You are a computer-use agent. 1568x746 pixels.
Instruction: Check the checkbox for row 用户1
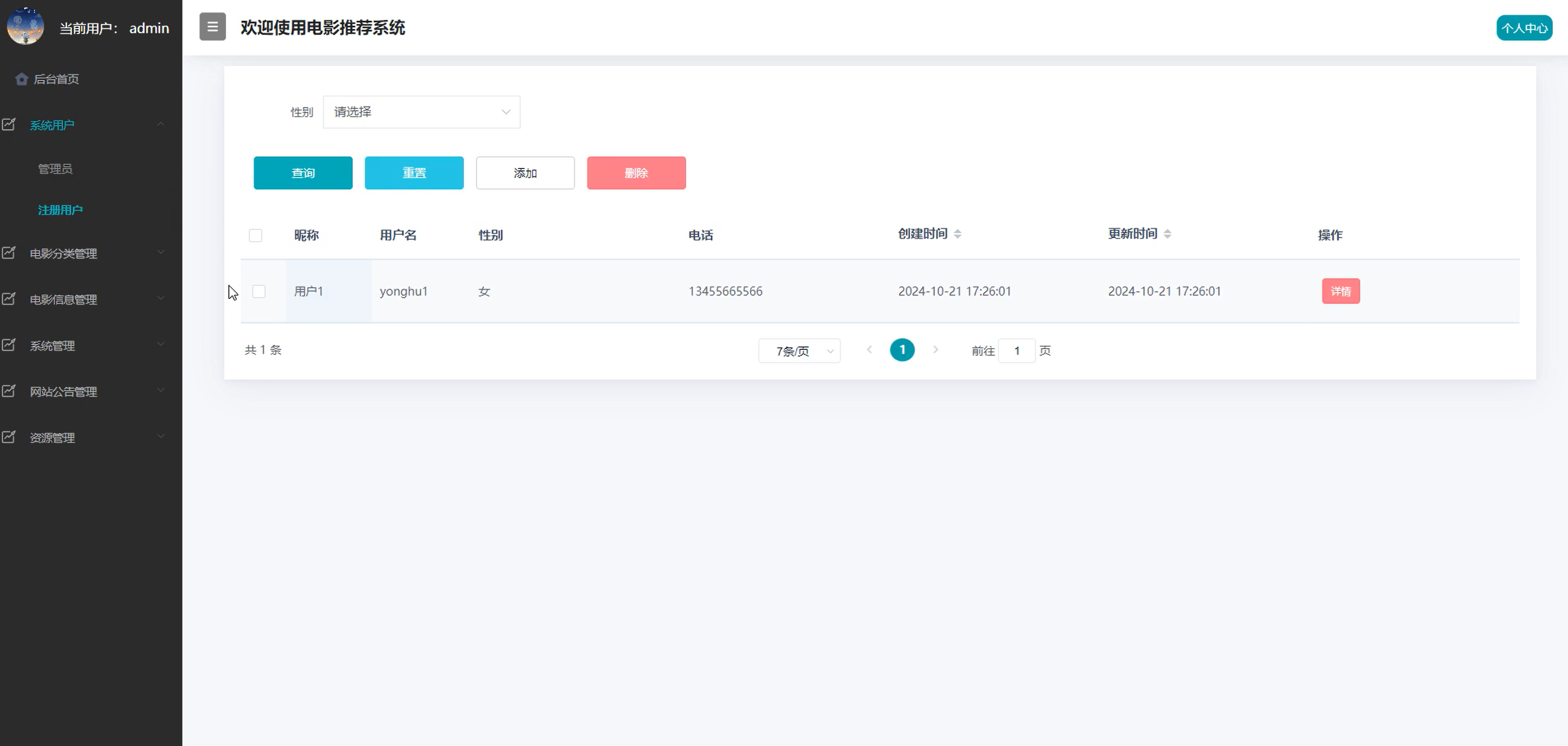[259, 292]
